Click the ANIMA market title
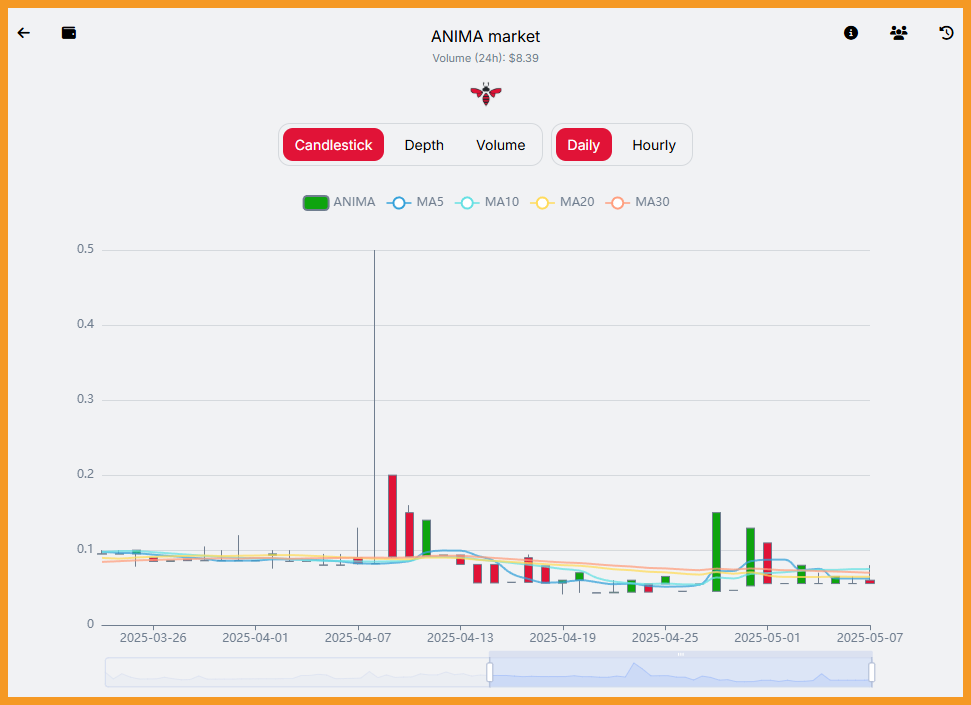 click(486, 37)
